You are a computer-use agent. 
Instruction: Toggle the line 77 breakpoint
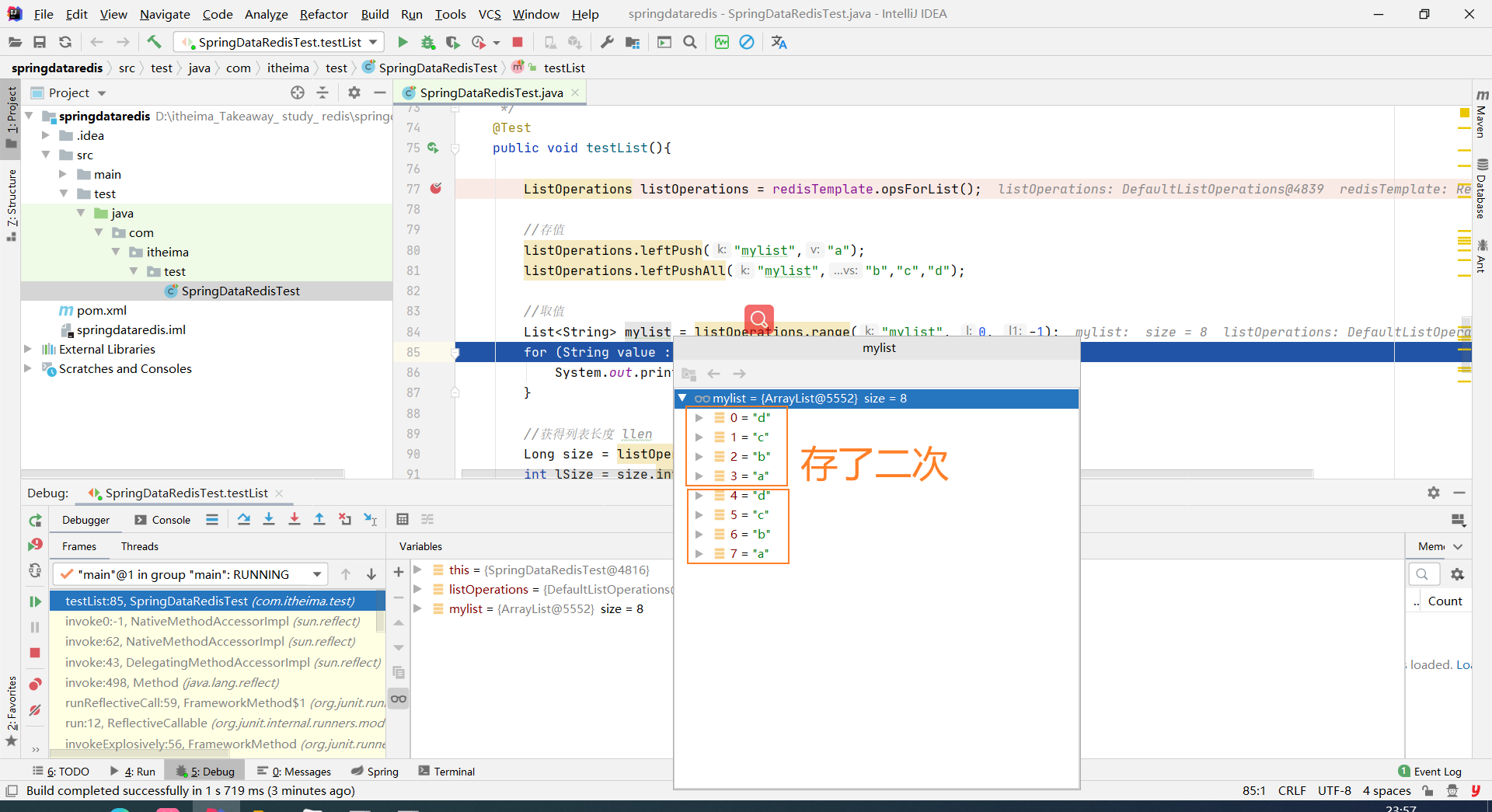[x=436, y=188]
